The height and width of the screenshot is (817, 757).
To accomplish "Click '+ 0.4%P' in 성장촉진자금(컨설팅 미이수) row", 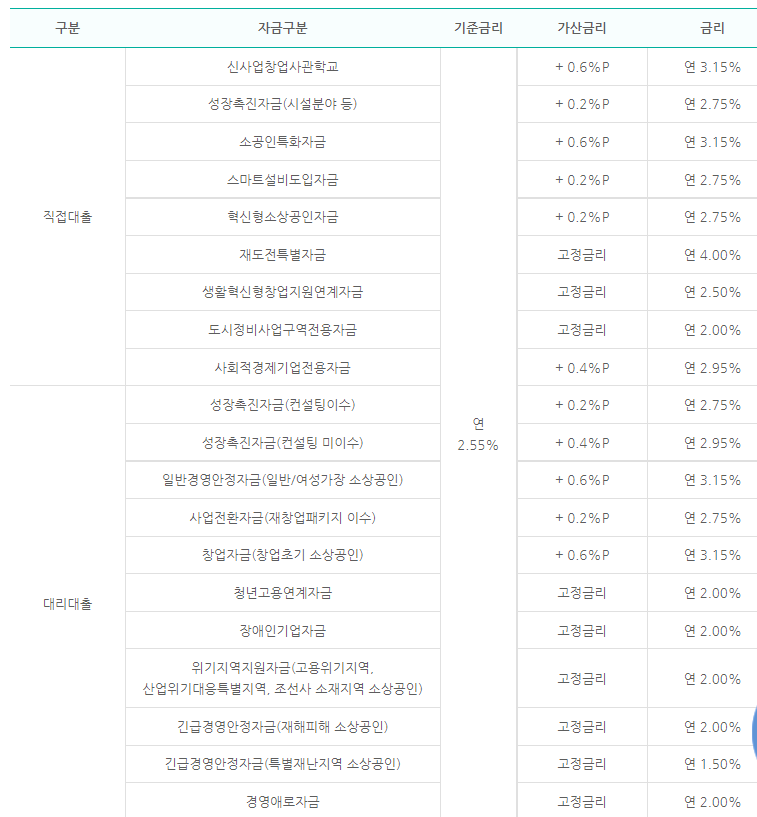I will tap(582, 443).
